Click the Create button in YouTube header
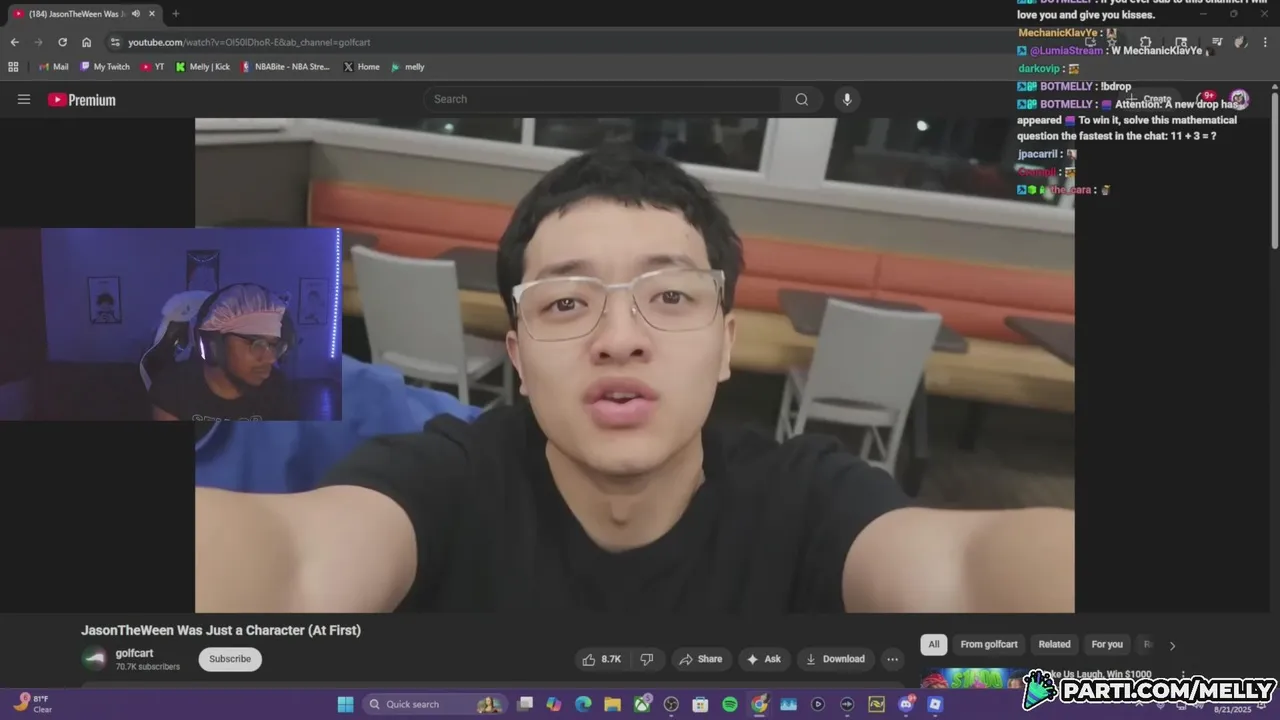The height and width of the screenshot is (720, 1280). pyautogui.click(x=1150, y=99)
